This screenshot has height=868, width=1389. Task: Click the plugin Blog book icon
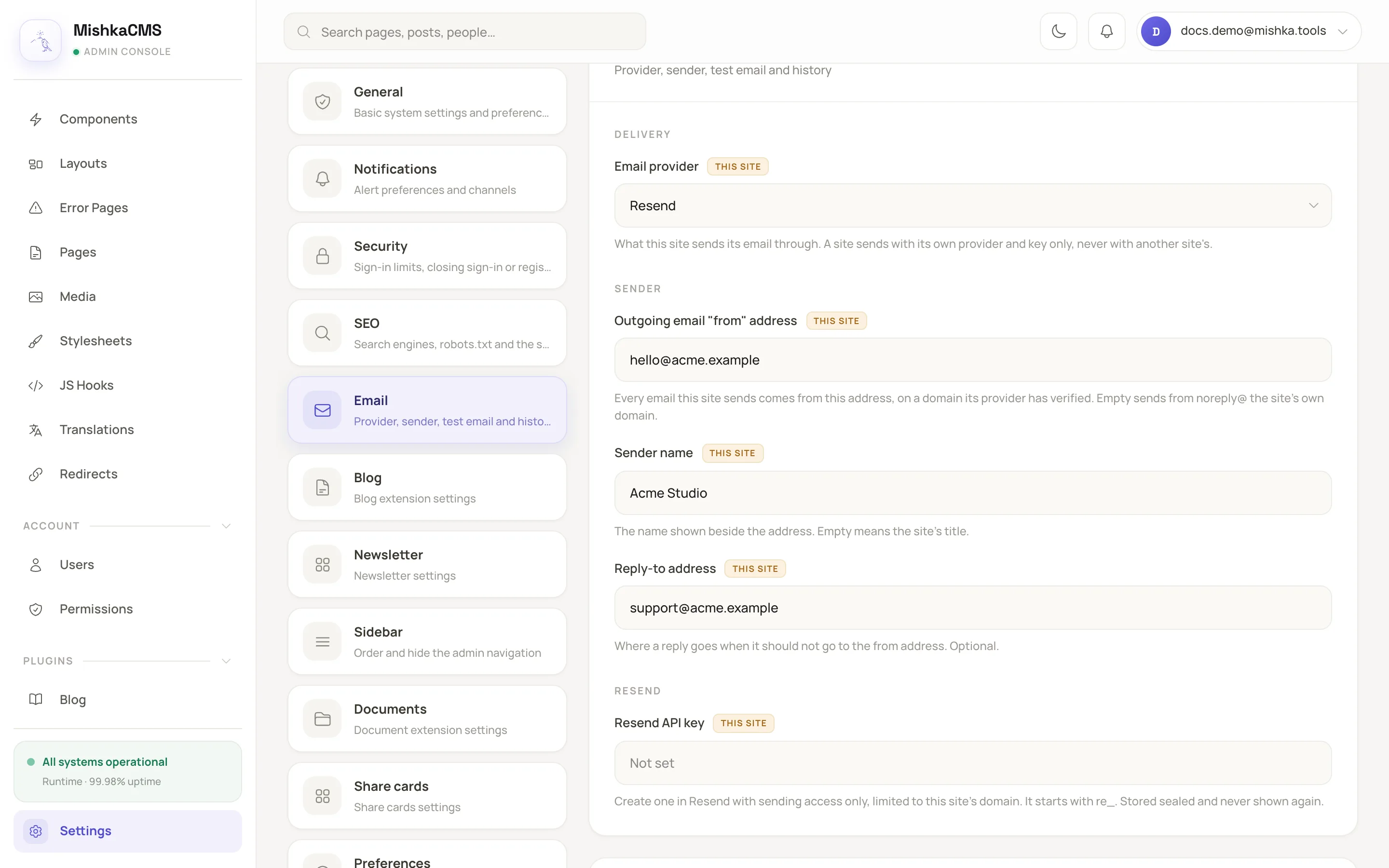(36, 699)
